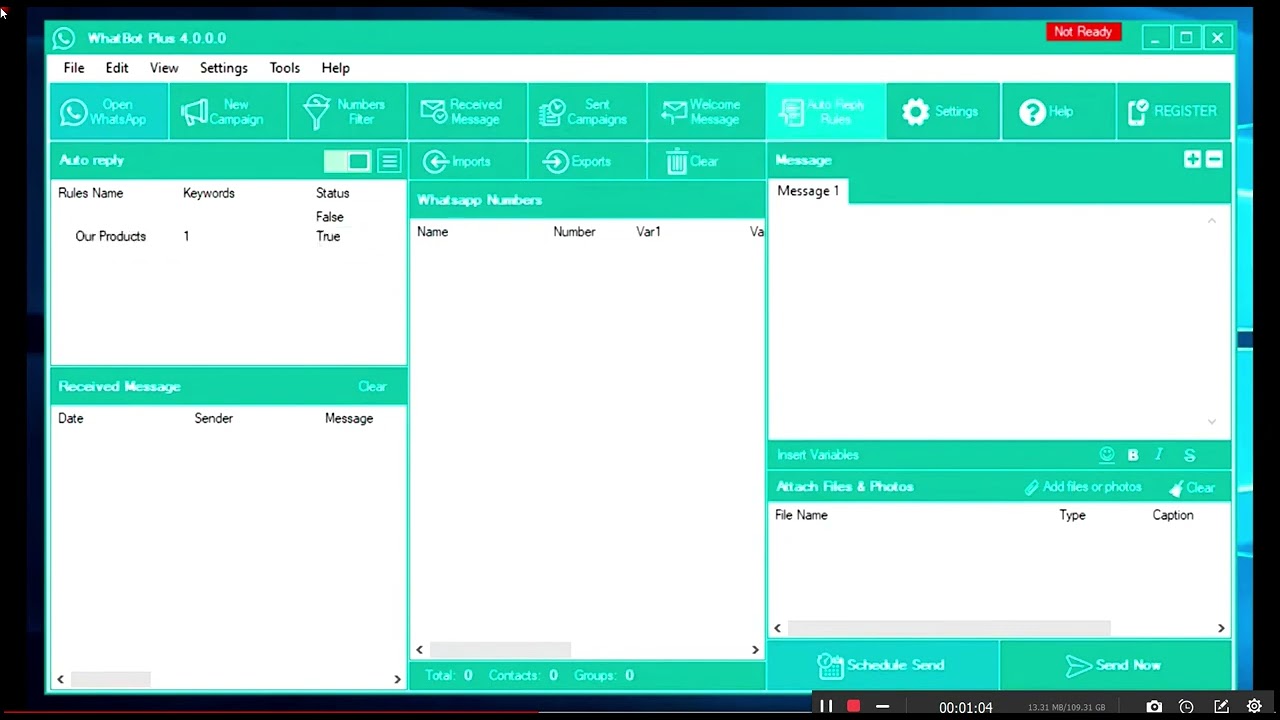Click the Rules Name column header
Viewport: 1280px width, 720px height.
pyautogui.click(x=91, y=193)
